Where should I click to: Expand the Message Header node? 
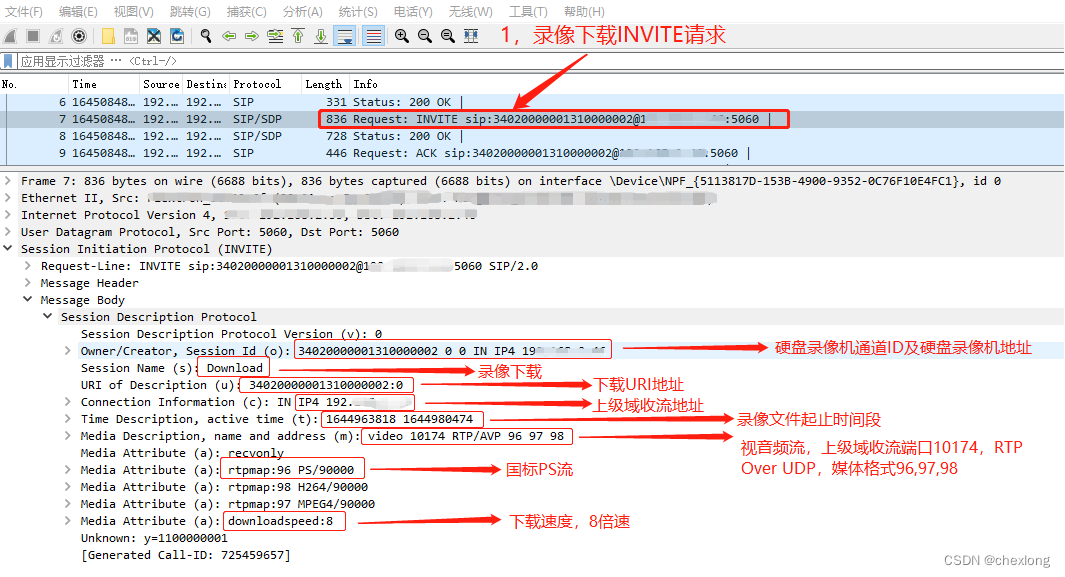pos(27,283)
